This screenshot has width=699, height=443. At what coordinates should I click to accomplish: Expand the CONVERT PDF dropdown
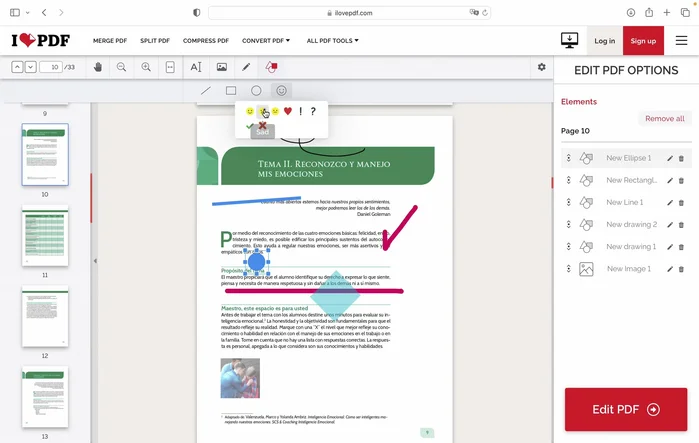(266, 41)
